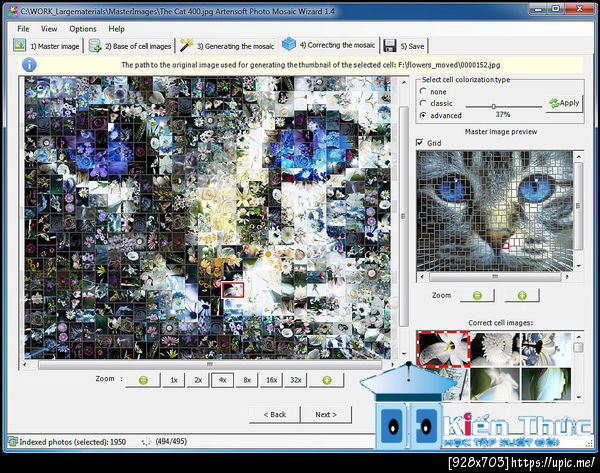This screenshot has height=473, width=600.
Task: Click the mosaic vertical scrollbar
Action: tap(404, 216)
